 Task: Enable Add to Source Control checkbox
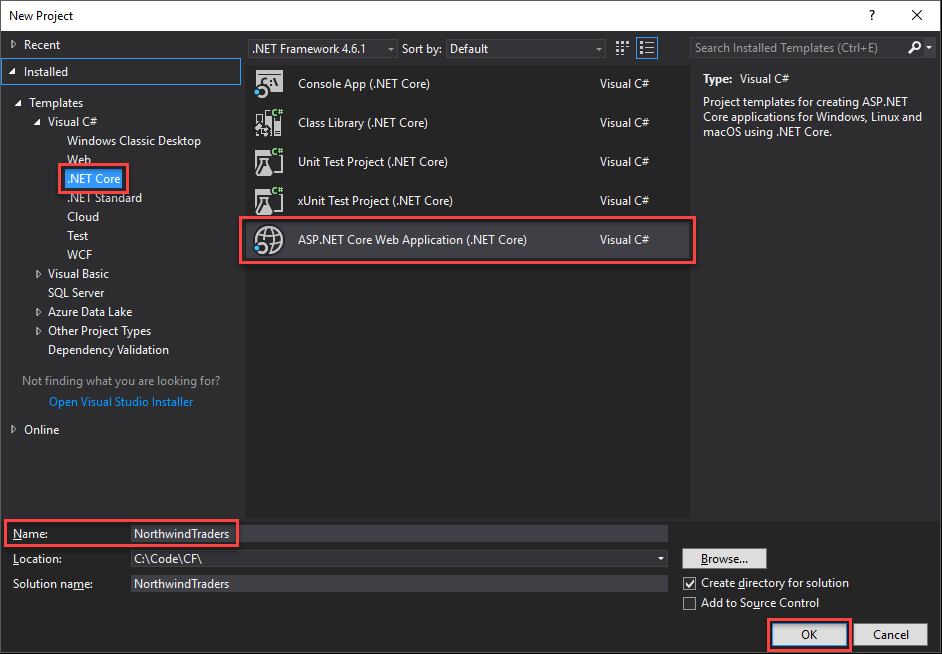[x=689, y=603]
